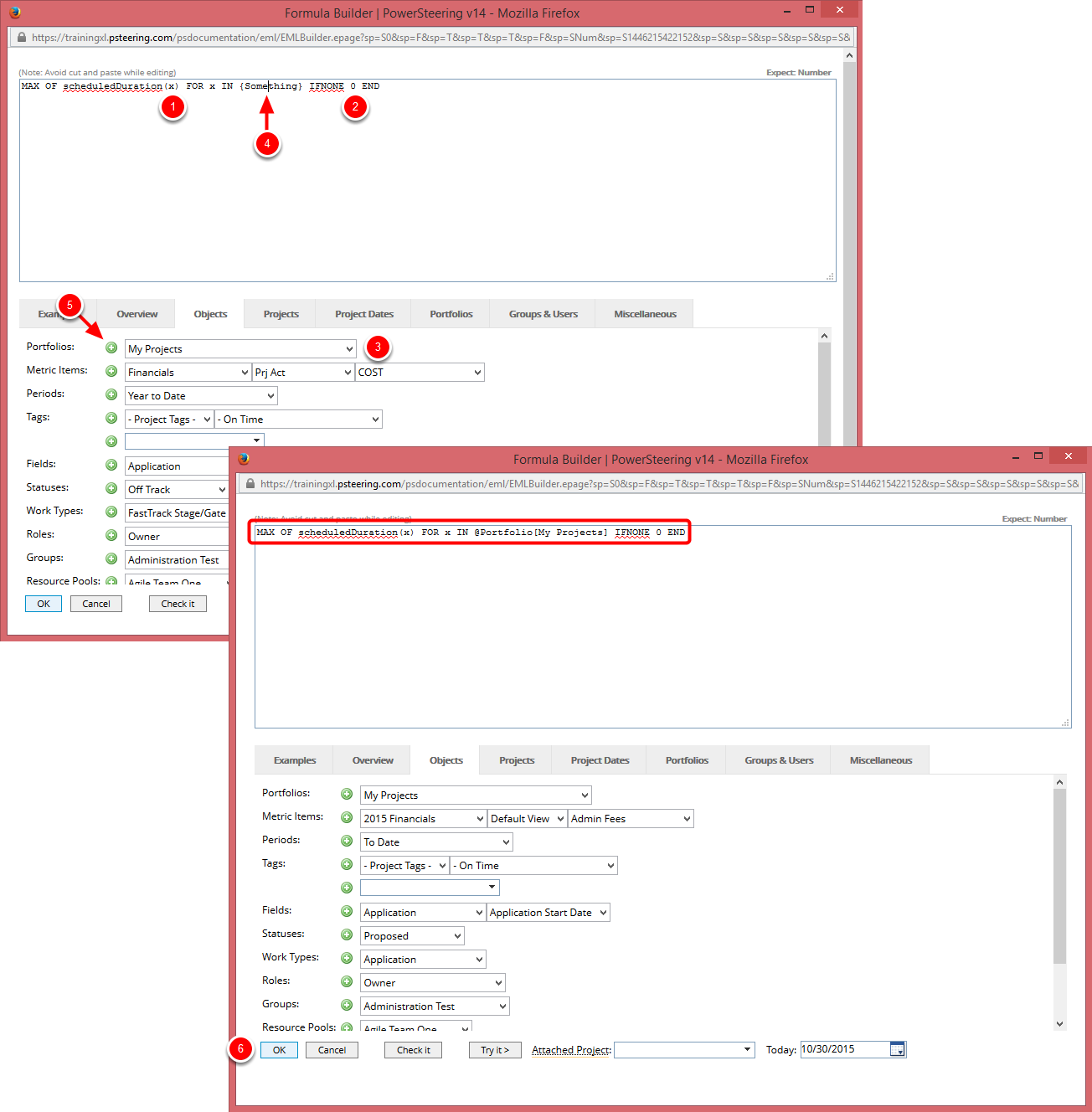Open 2015 Financials dropdown
The height and width of the screenshot is (1112, 1092).
coord(423,818)
